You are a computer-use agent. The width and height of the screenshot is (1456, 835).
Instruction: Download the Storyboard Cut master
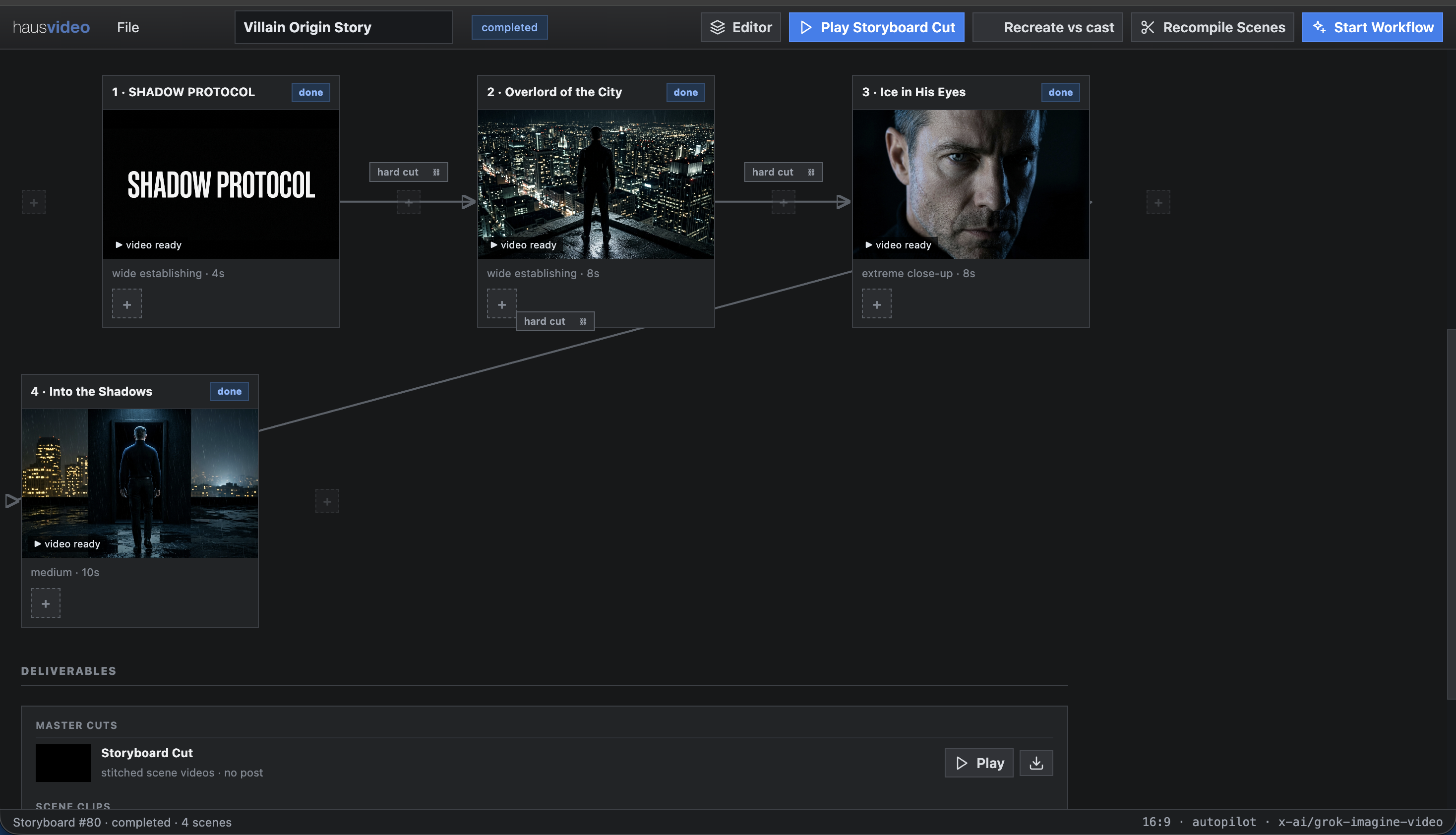coord(1036,763)
